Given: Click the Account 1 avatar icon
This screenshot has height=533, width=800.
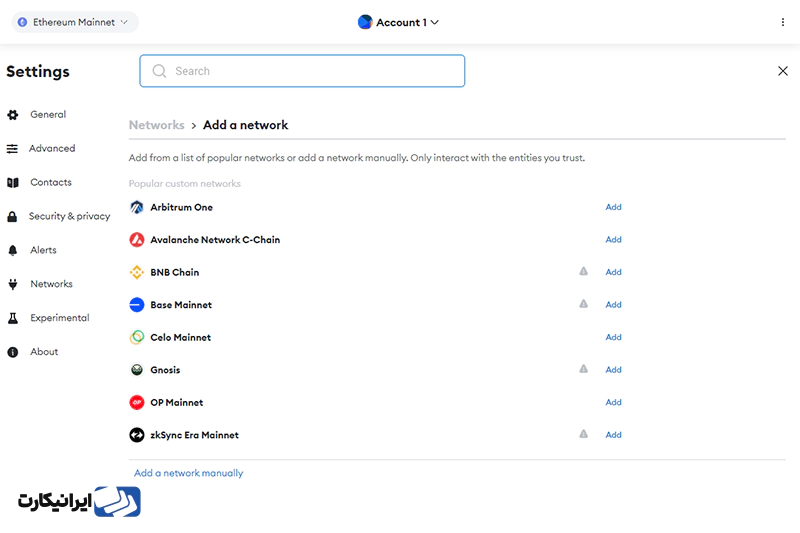Looking at the screenshot, I should tap(365, 22).
